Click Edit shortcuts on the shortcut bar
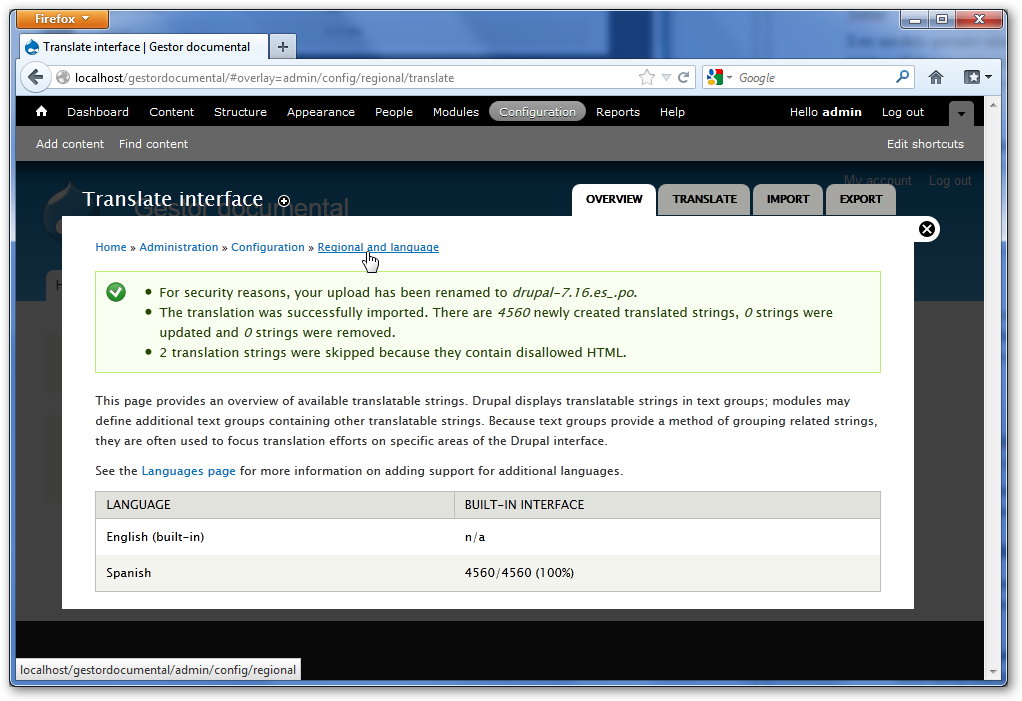Image resolution: width=1022 pixels, height=701 pixels. [x=925, y=144]
